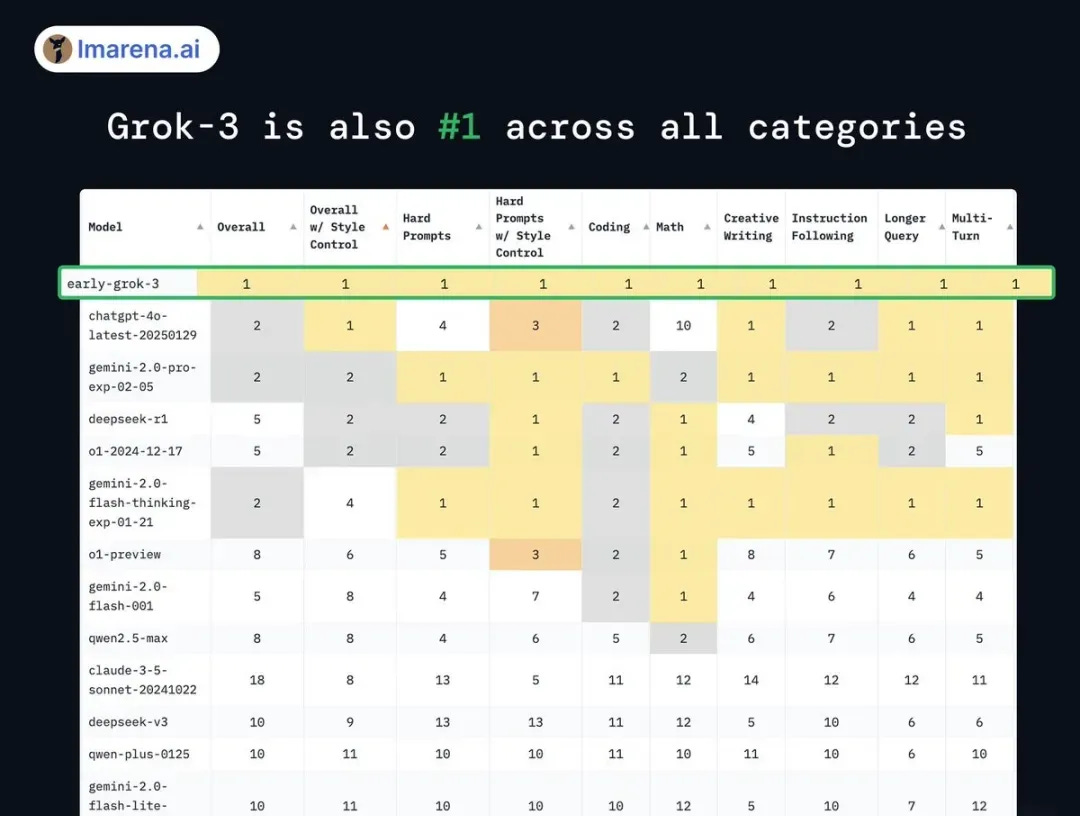Click the Hard Prompts header text
The height and width of the screenshot is (816, 1080).
click(x=426, y=227)
